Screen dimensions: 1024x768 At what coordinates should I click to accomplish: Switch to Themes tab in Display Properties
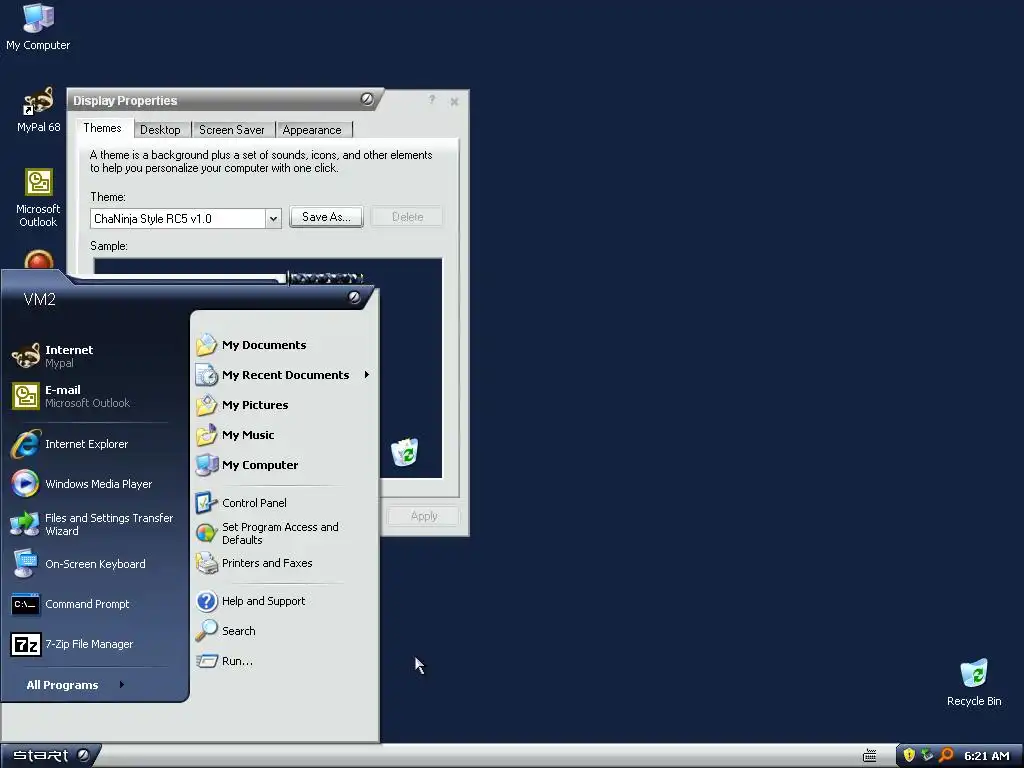pos(102,128)
